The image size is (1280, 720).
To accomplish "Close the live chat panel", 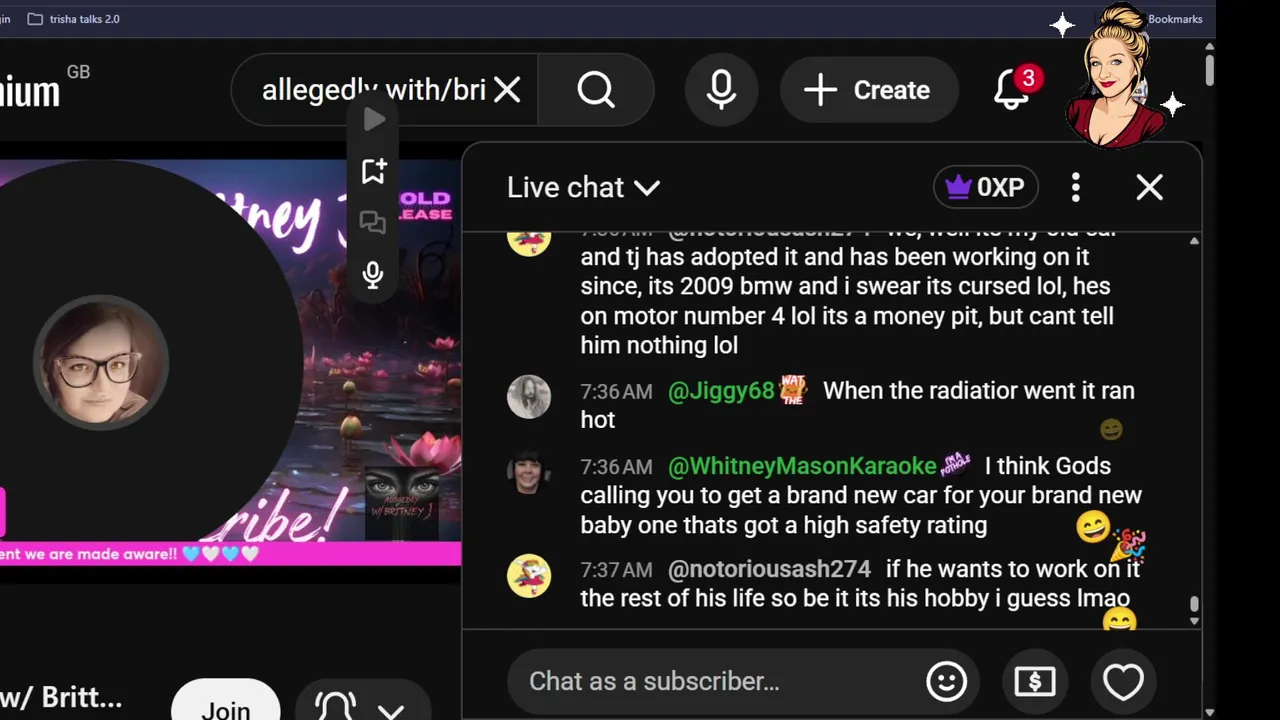I will 1150,187.
